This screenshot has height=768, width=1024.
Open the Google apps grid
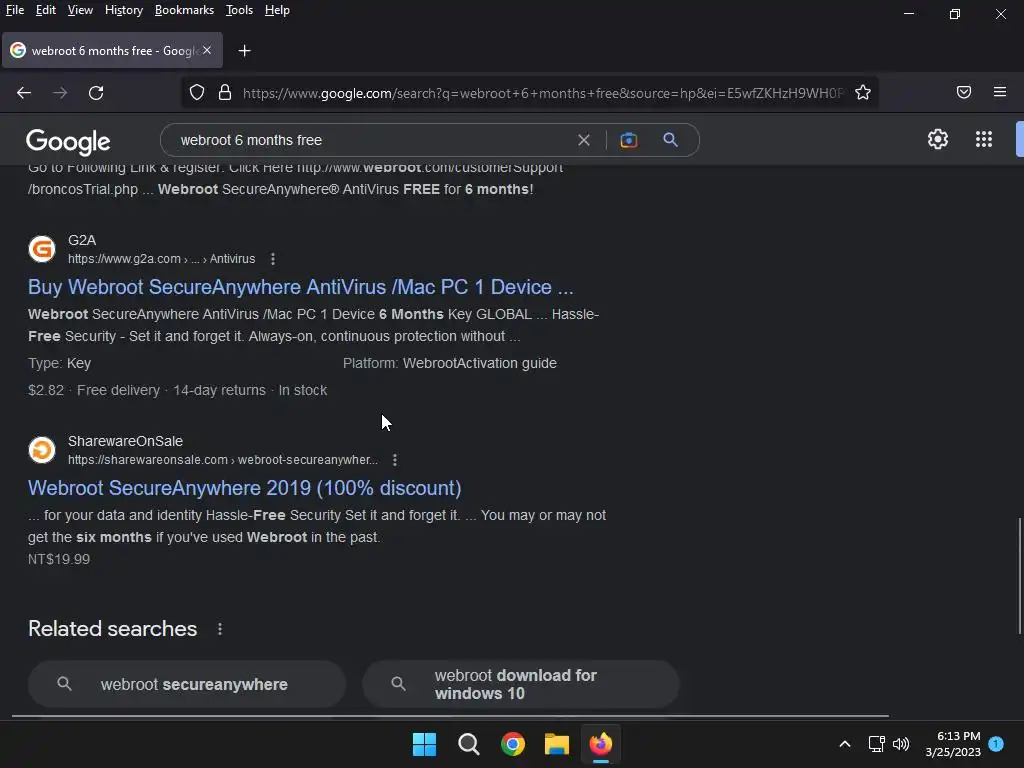(x=984, y=139)
